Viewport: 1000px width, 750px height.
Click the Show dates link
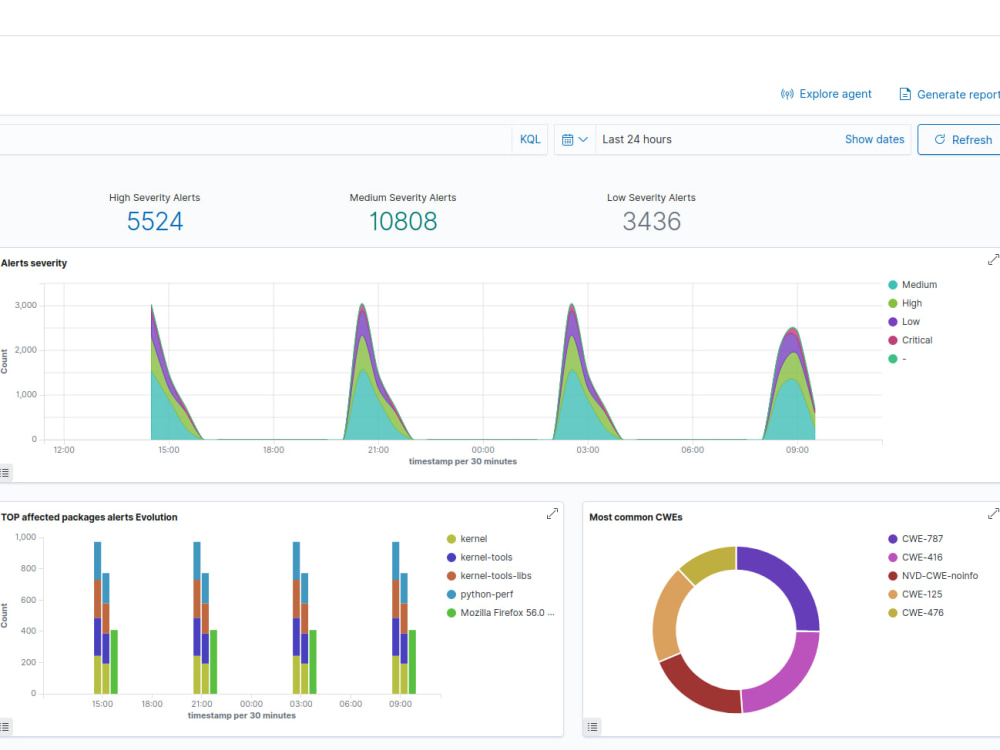click(x=874, y=139)
